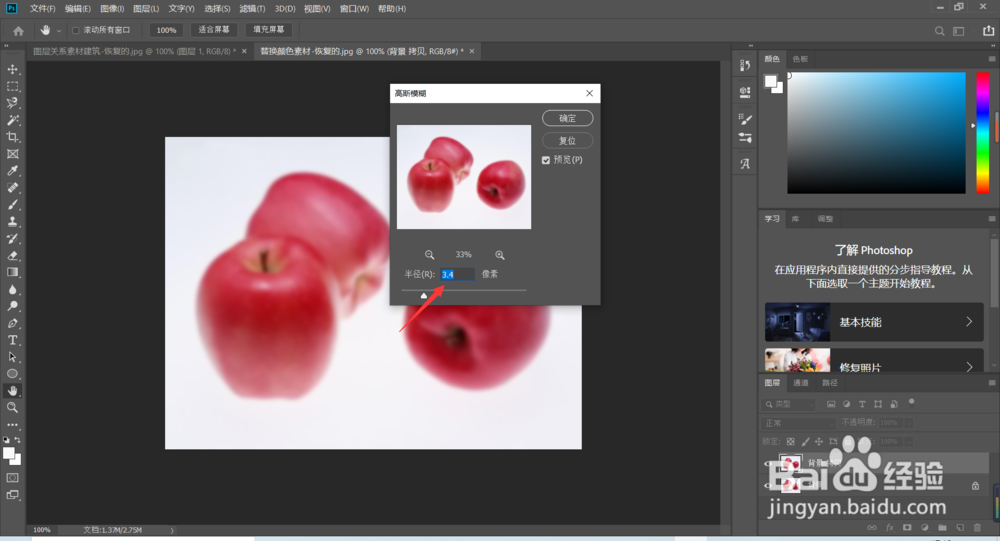Add layer mask from Layers panel bottom
The image size is (1000, 541).
click(907, 528)
